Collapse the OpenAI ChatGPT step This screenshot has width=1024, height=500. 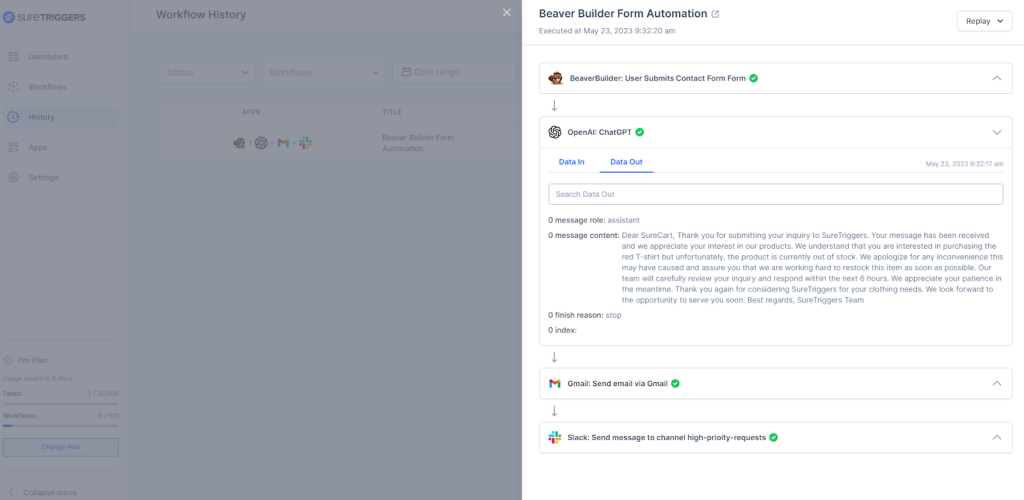tap(996, 132)
